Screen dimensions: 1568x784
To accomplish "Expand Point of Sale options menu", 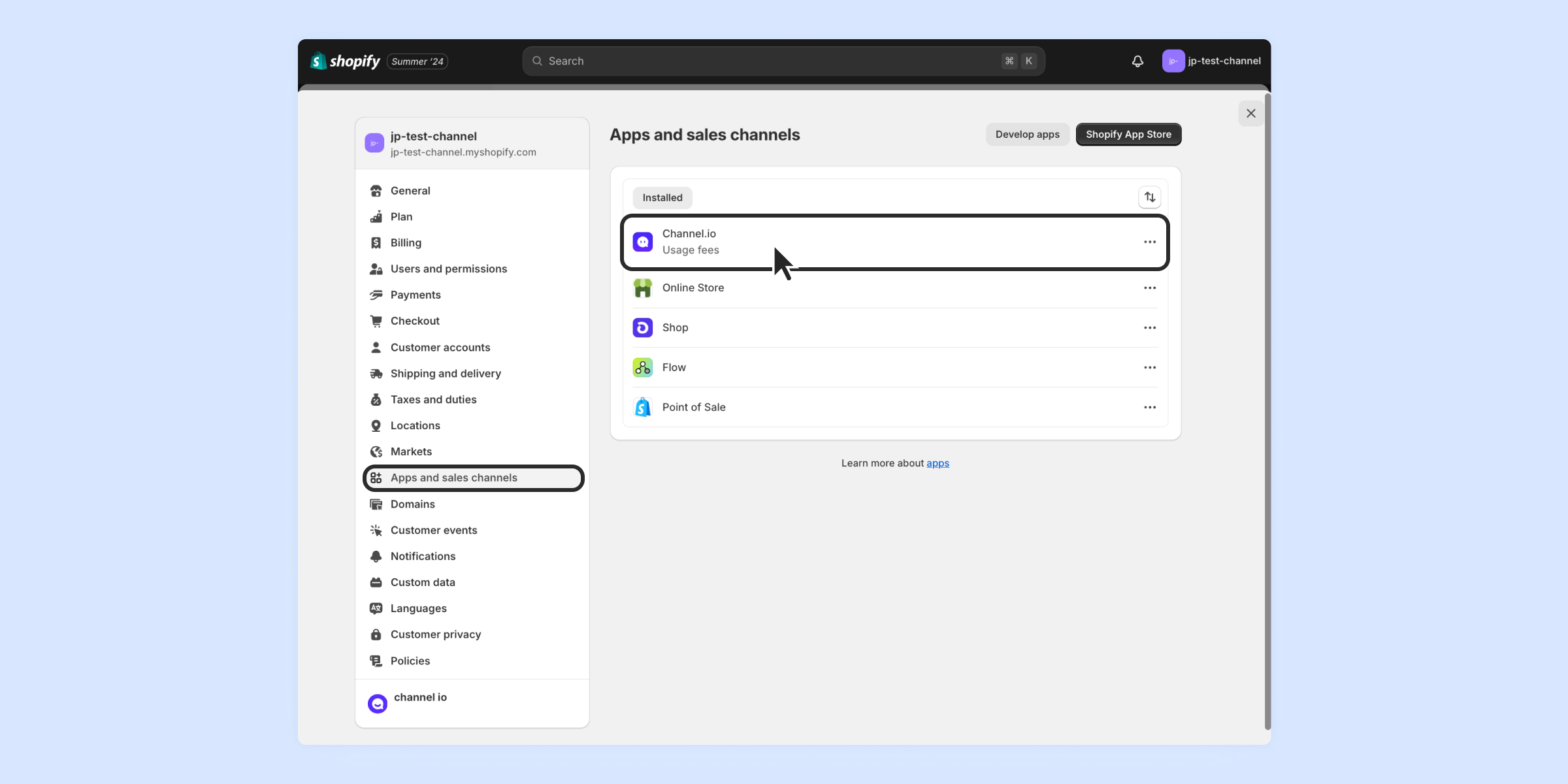I will pos(1150,408).
